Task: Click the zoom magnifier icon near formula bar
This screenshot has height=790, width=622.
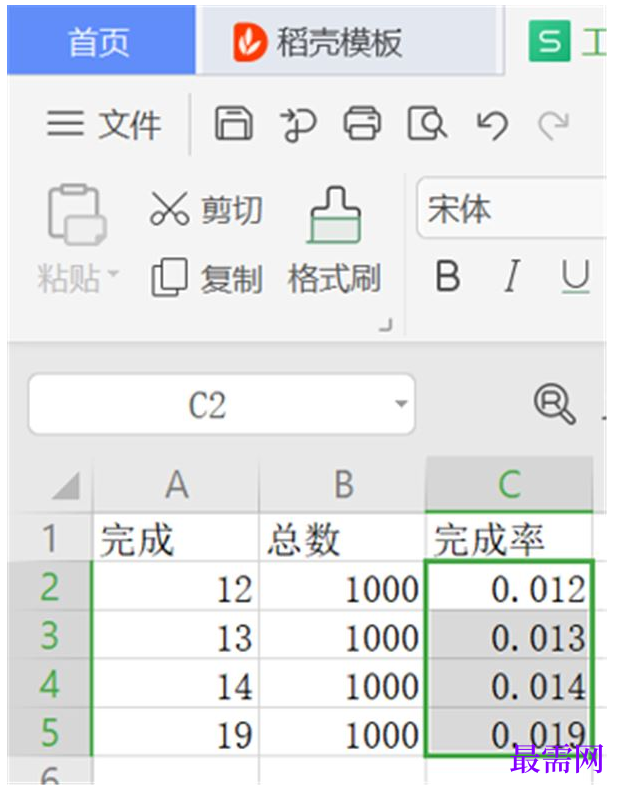Action: click(555, 404)
